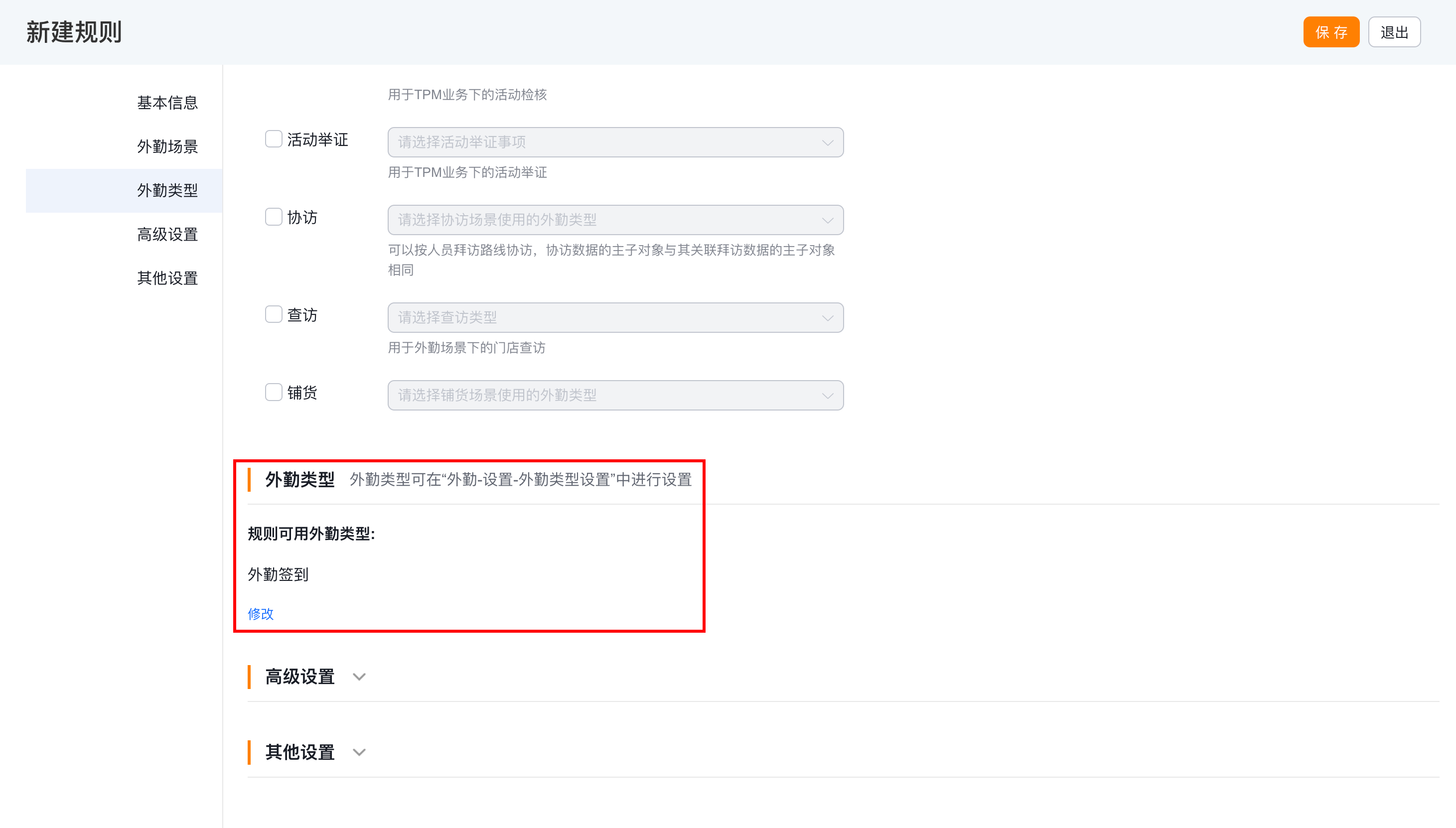This screenshot has height=828, width=1456.
Task: Open the 请选择活动举证事项 dropdown
Action: click(615, 142)
